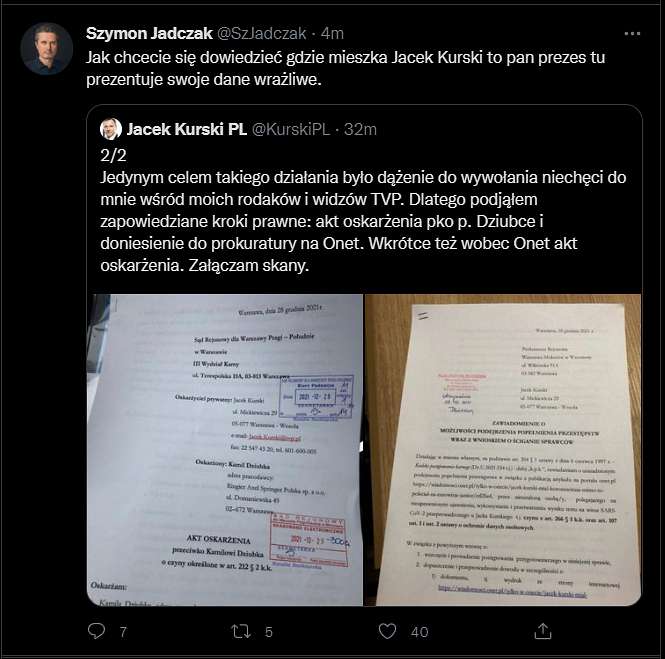Open the 4m tweet timestamp
The height and width of the screenshot is (659, 665).
pyautogui.click(x=332, y=33)
